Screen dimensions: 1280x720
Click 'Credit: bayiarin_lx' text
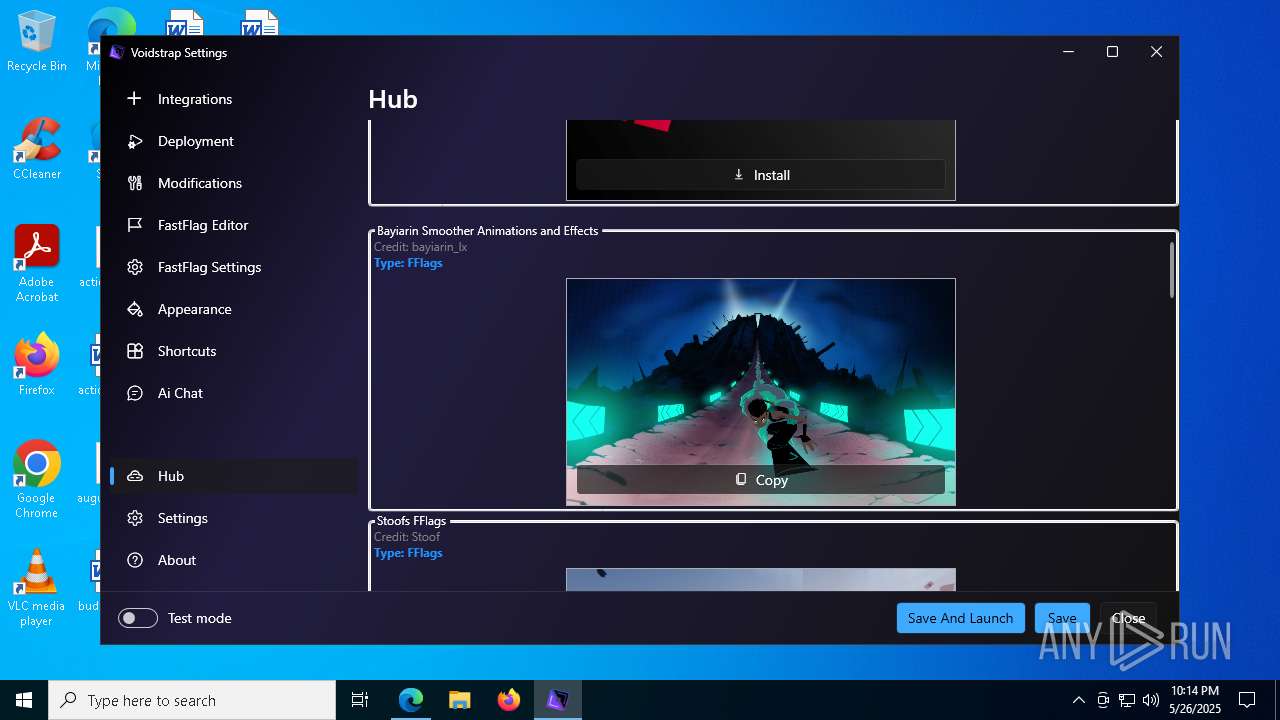click(x=420, y=247)
